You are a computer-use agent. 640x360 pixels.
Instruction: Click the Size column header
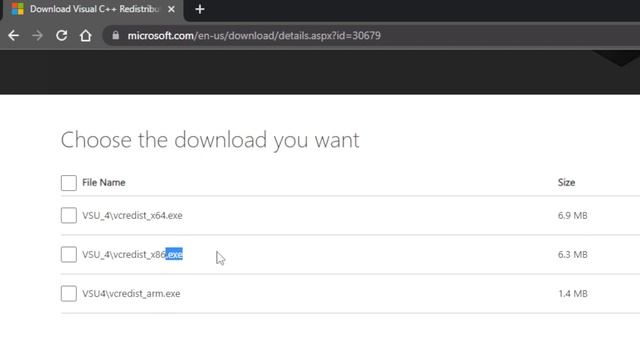point(567,182)
